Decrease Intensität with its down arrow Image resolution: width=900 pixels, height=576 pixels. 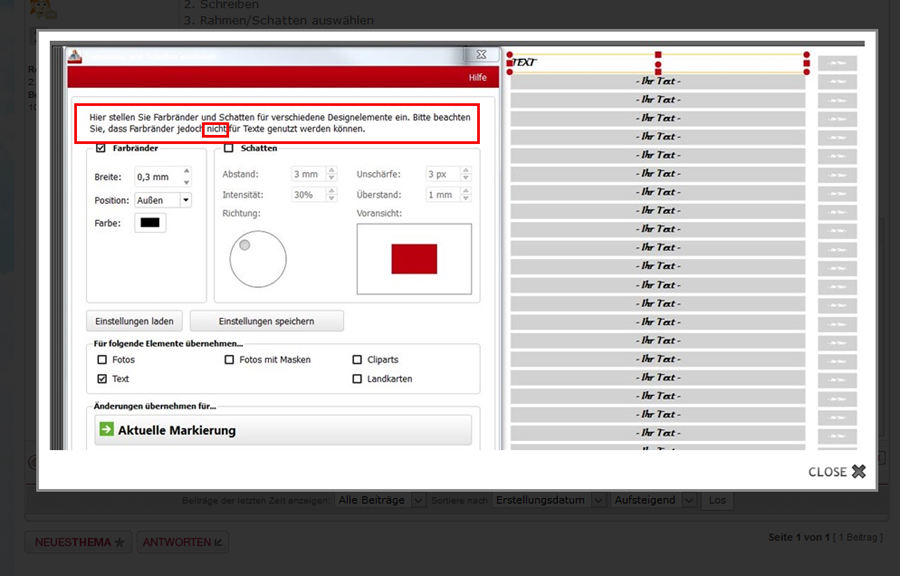(332, 199)
